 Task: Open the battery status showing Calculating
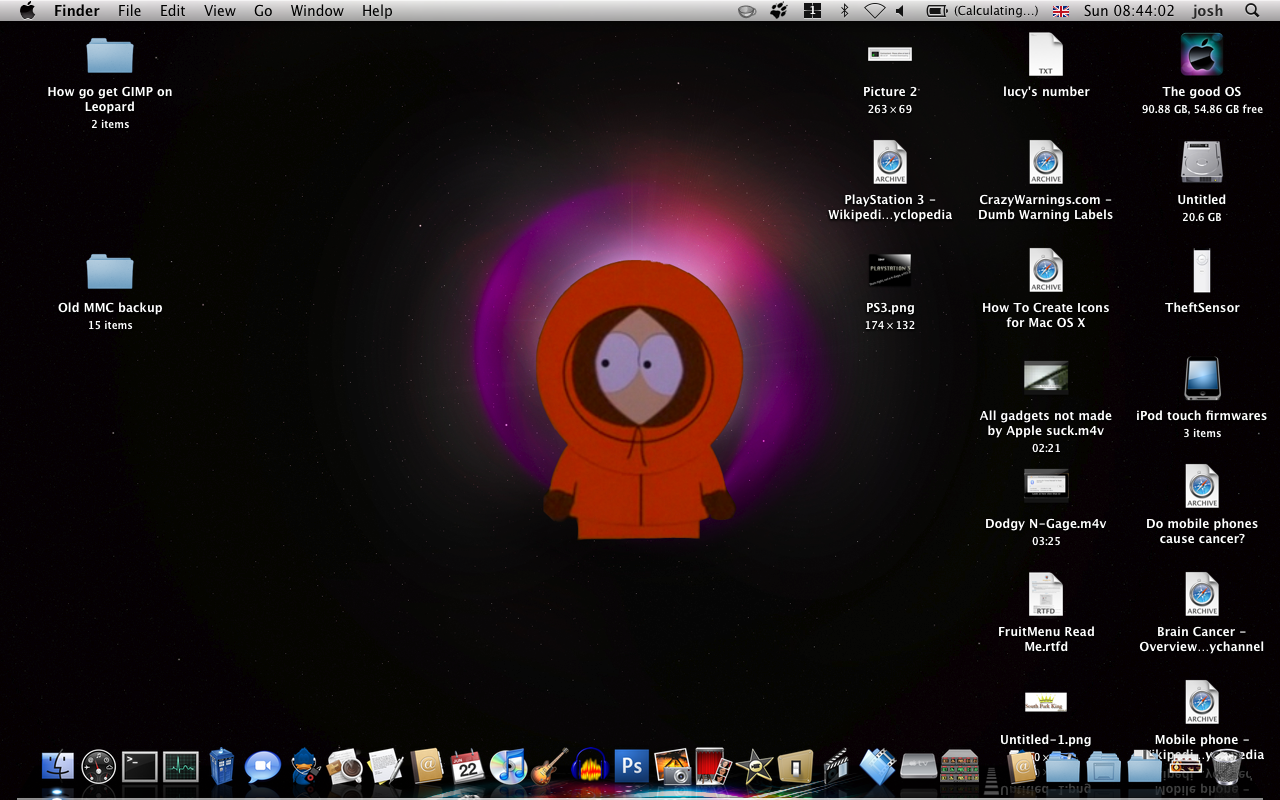point(983,11)
